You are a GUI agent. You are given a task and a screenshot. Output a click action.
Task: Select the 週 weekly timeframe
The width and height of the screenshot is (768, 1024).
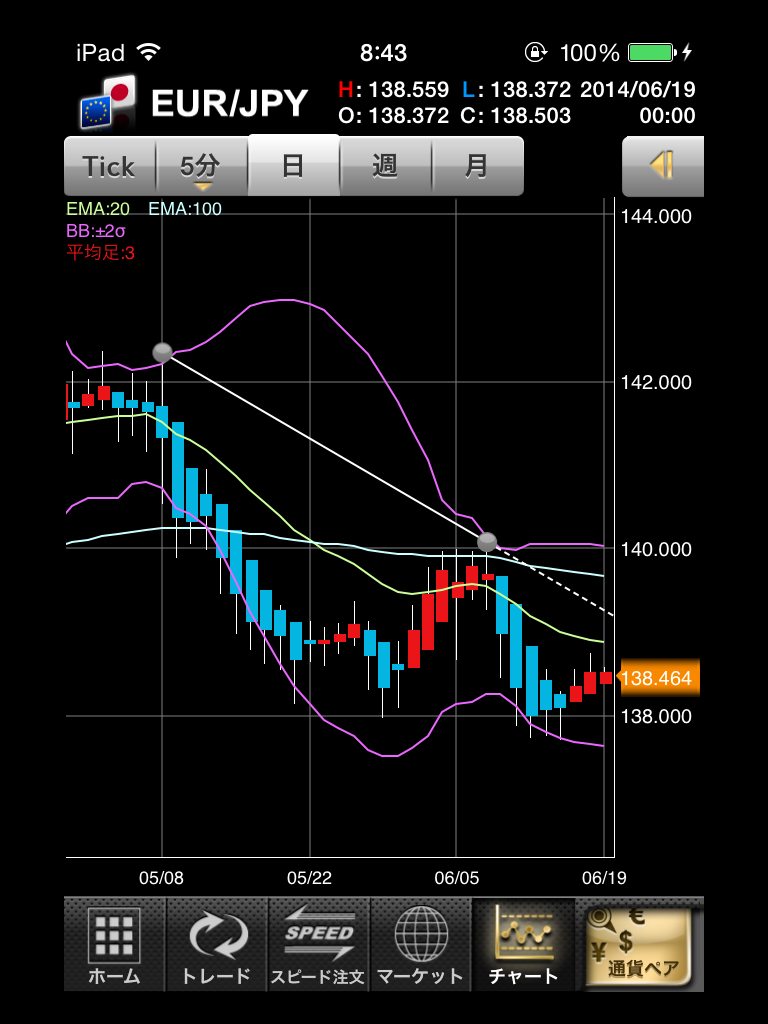386,167
